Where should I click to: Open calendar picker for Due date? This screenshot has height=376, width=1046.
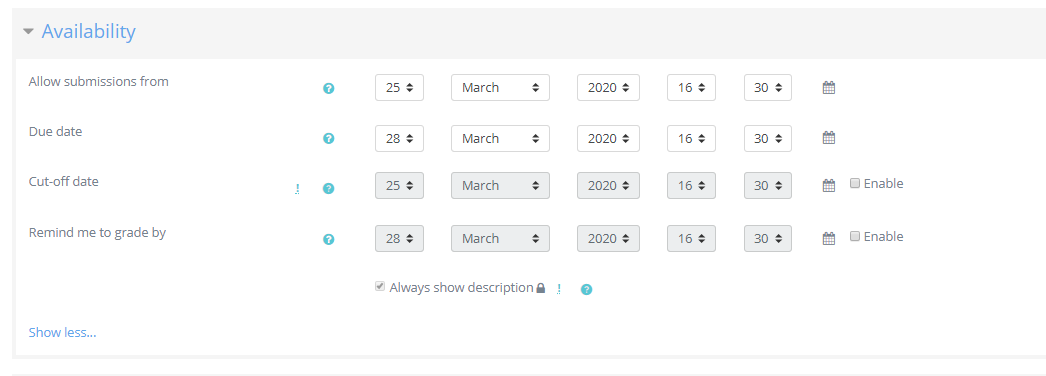point(829,138)
